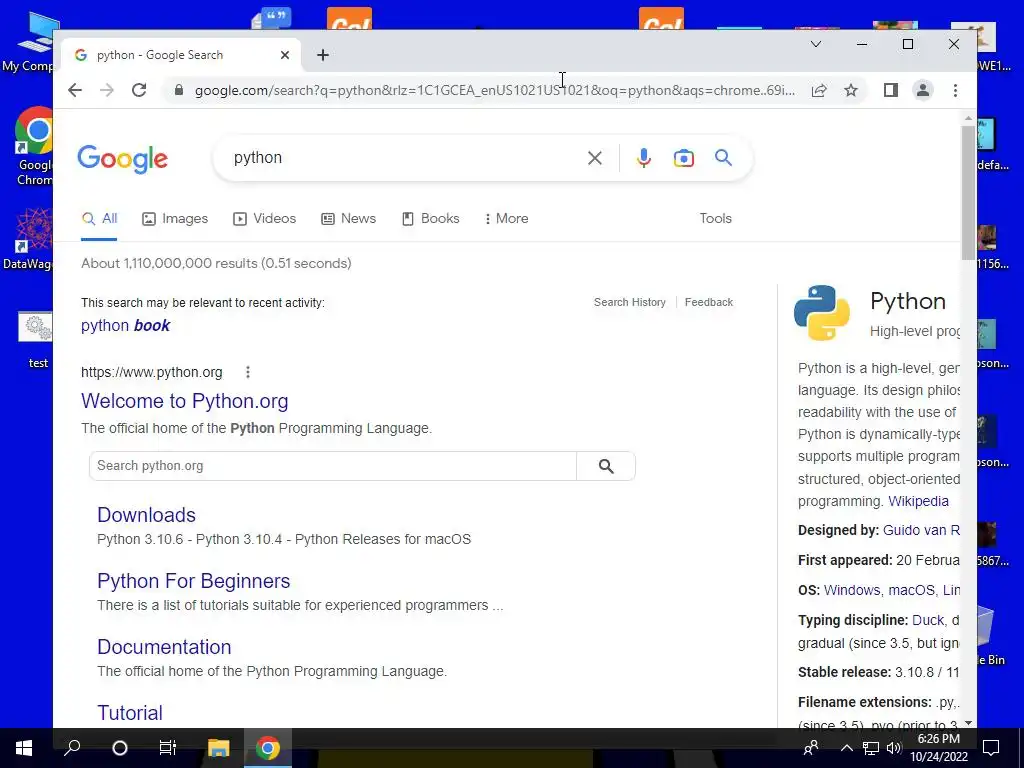
Task: Switch to the News tab
Action: (348, 219)
